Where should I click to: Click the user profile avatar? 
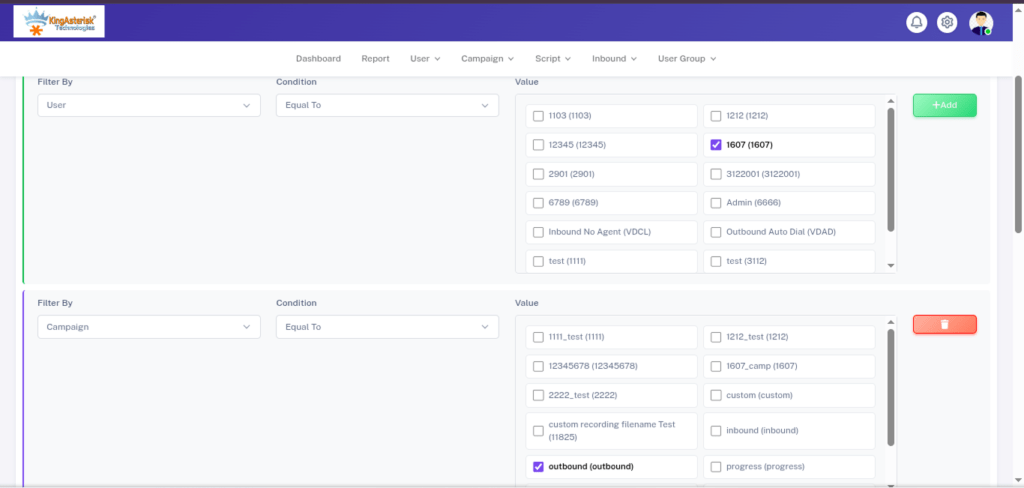coord(981,23)
